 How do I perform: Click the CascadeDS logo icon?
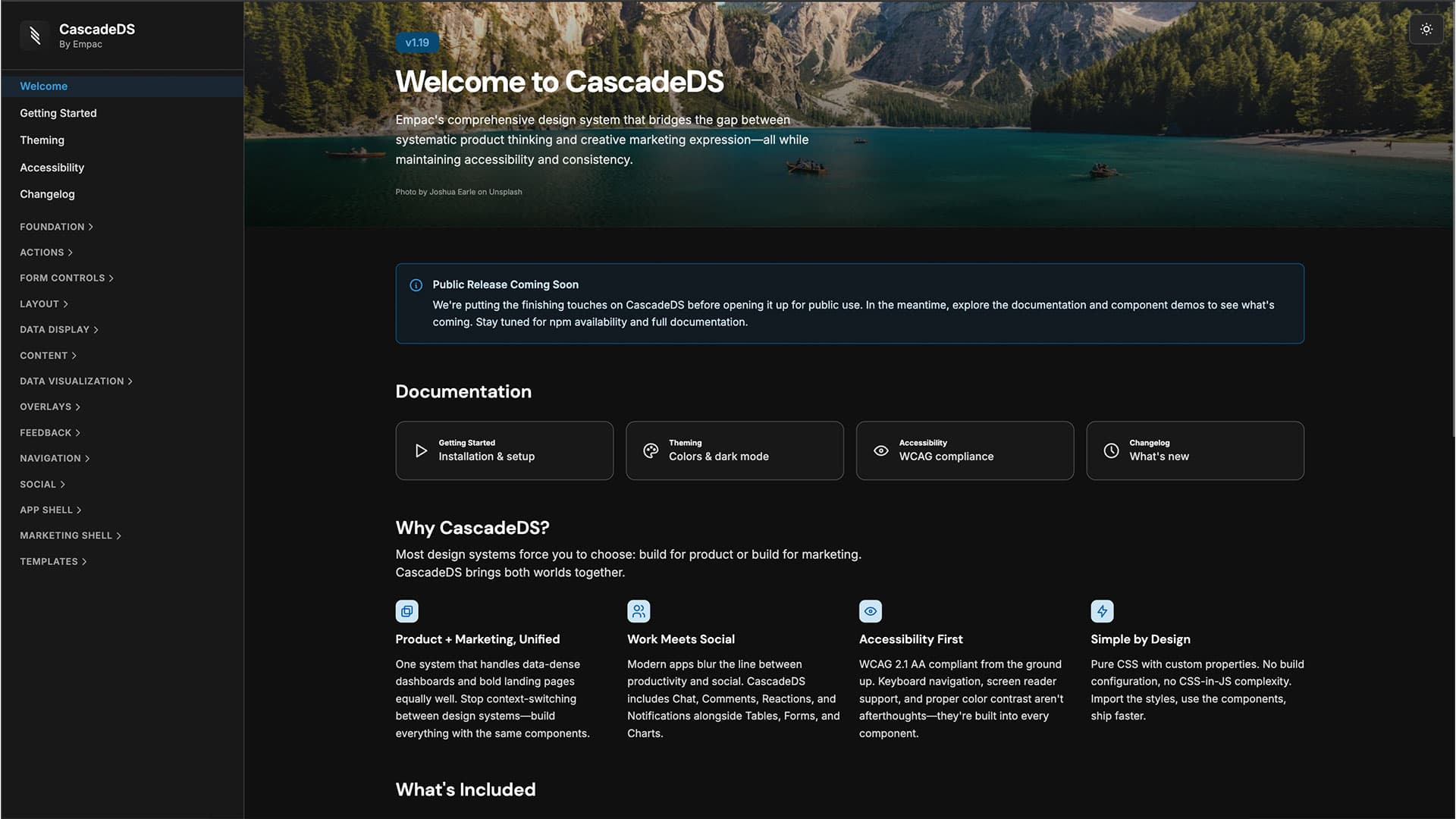click(x=35, y=35)
